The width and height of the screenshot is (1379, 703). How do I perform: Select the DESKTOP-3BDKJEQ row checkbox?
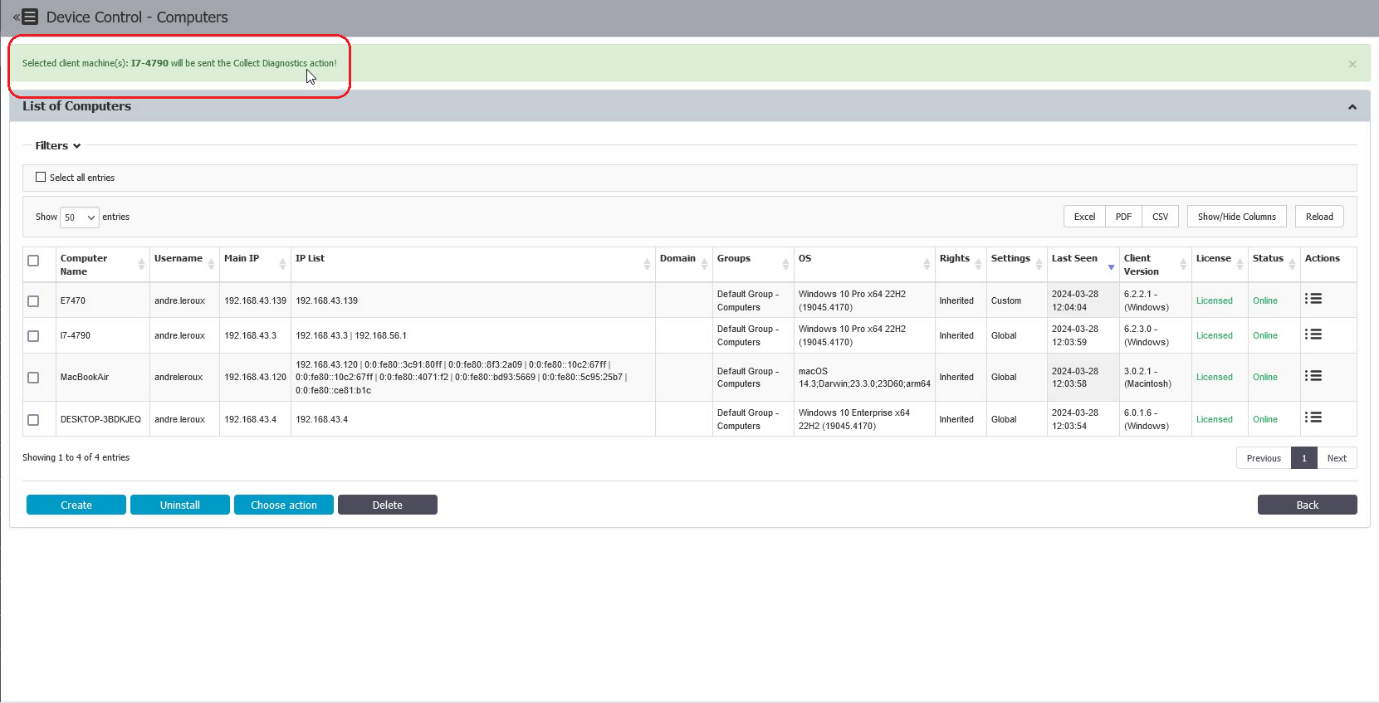pos(33,420)
